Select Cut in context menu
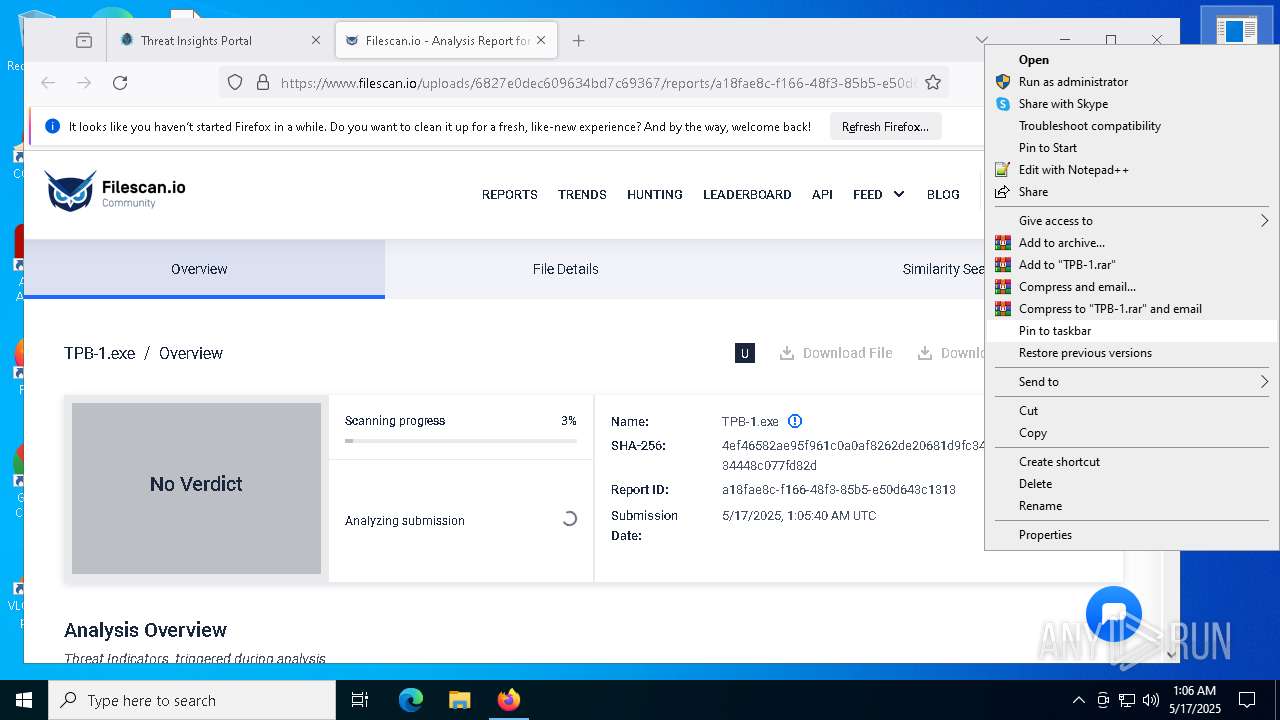Image resolution: width=1280 pixels, height=720 pixels. click(1132, 411)
